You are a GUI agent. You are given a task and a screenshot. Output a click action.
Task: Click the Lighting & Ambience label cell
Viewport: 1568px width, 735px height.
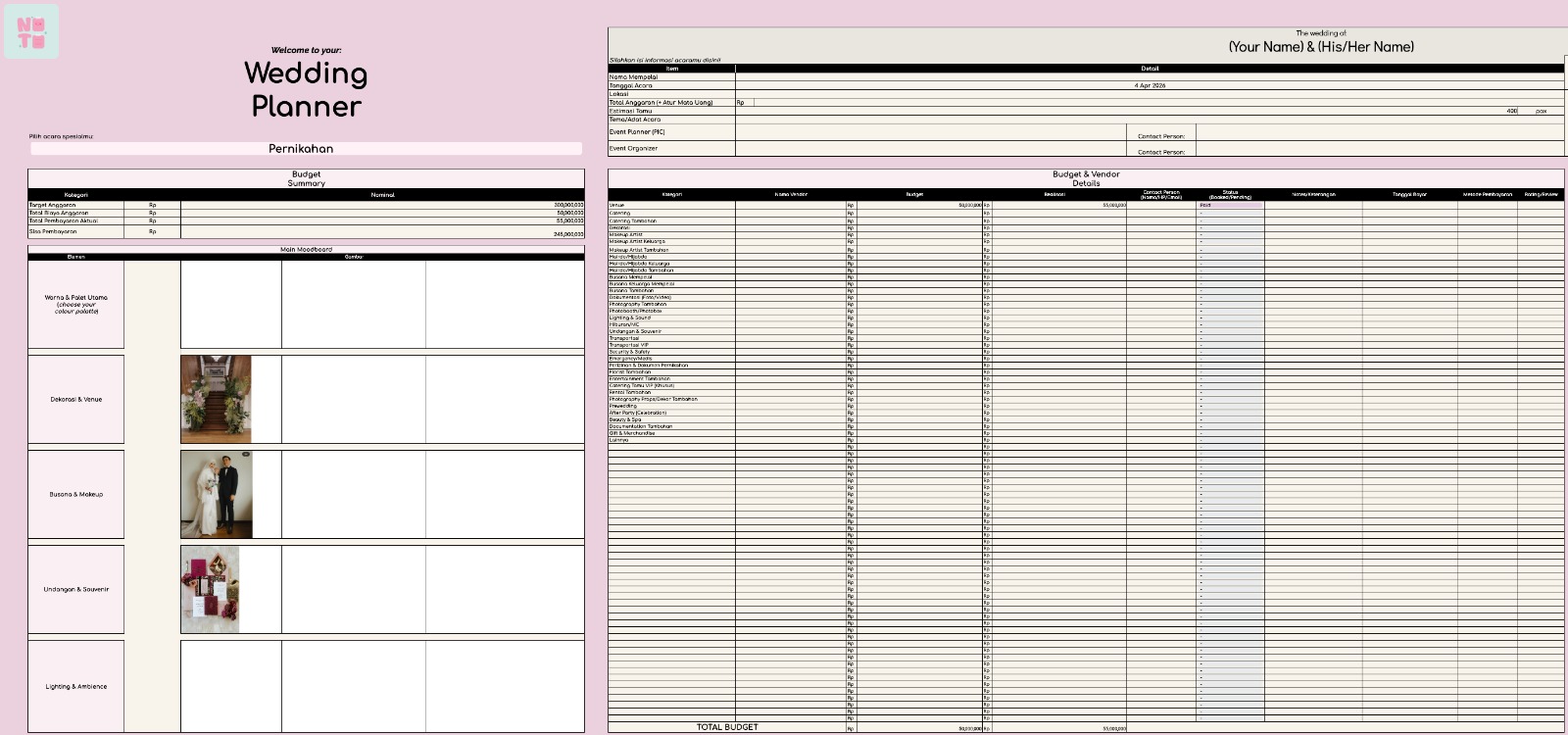point(76,686)
